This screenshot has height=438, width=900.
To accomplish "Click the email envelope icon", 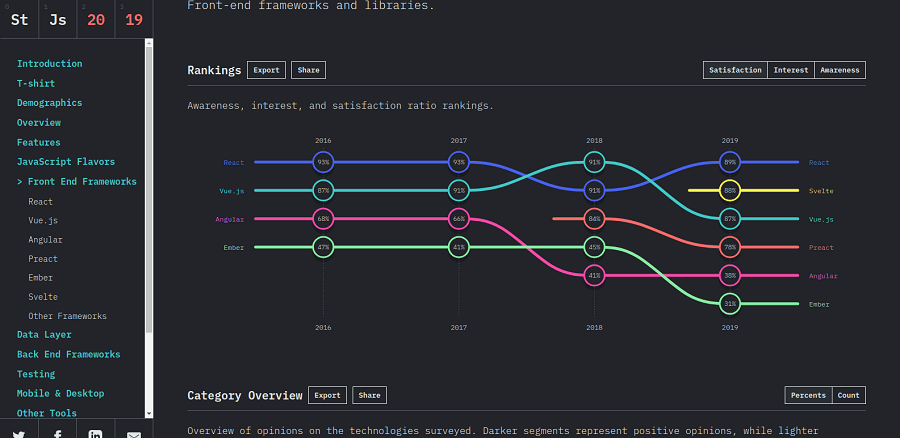I will tap(134, 434).
